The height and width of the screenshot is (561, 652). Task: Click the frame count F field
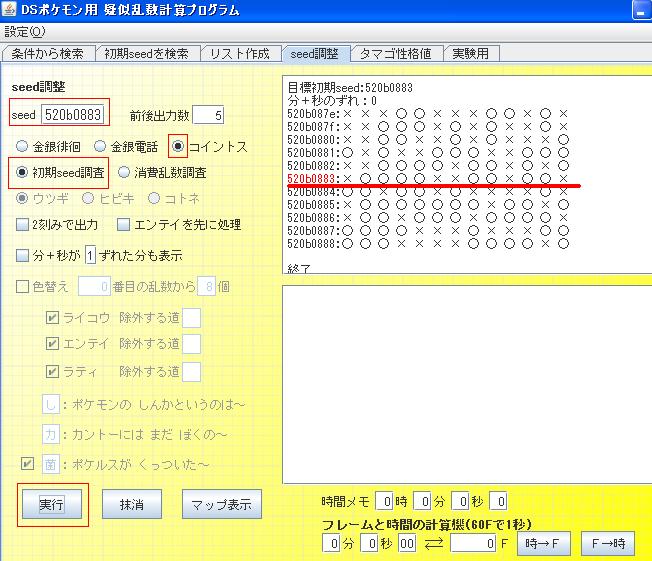point(473,543)
